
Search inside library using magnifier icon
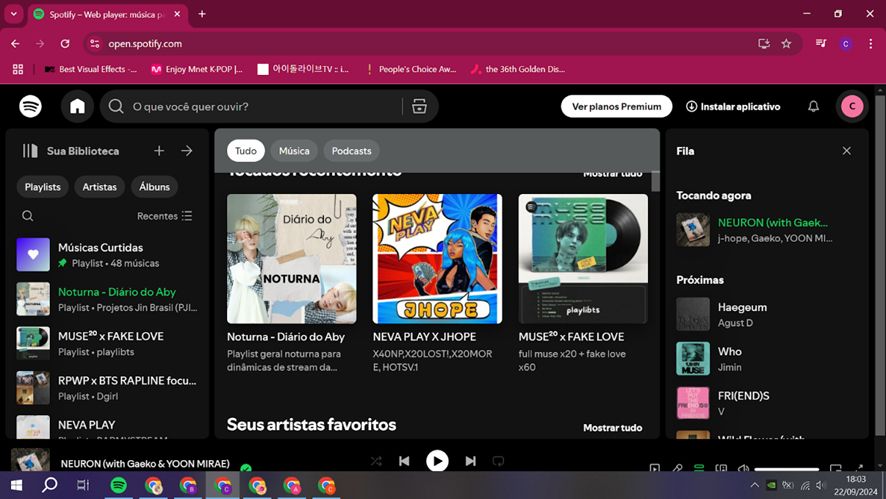(27, 216)
